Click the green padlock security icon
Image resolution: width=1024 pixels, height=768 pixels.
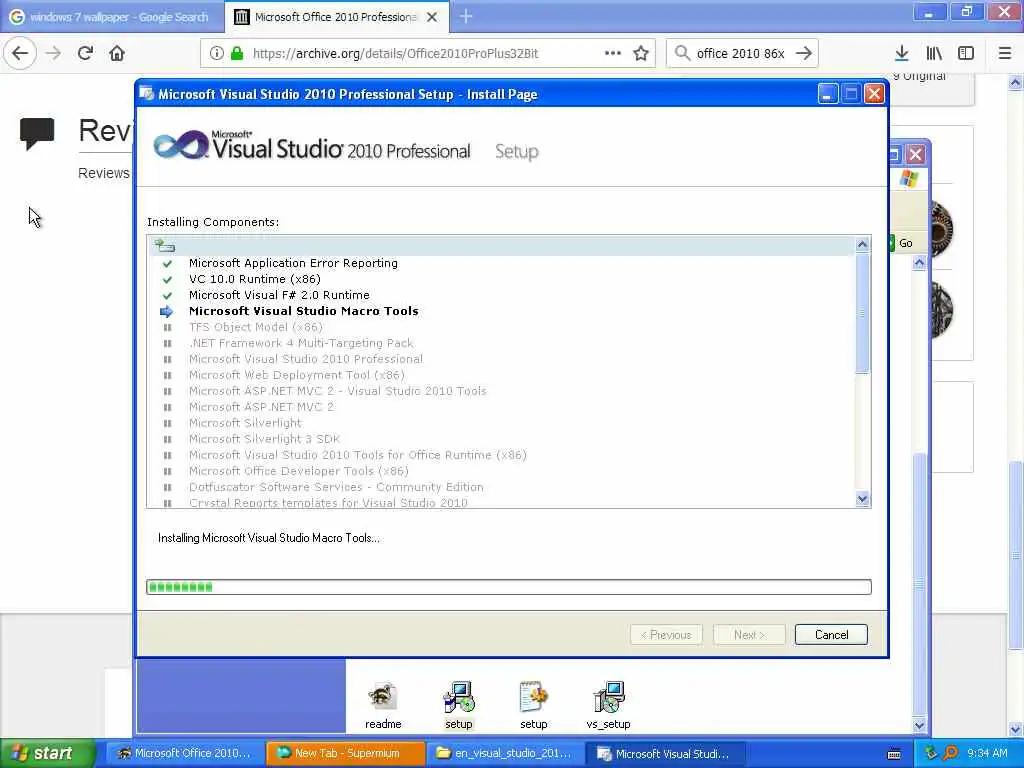coord(237,54)
